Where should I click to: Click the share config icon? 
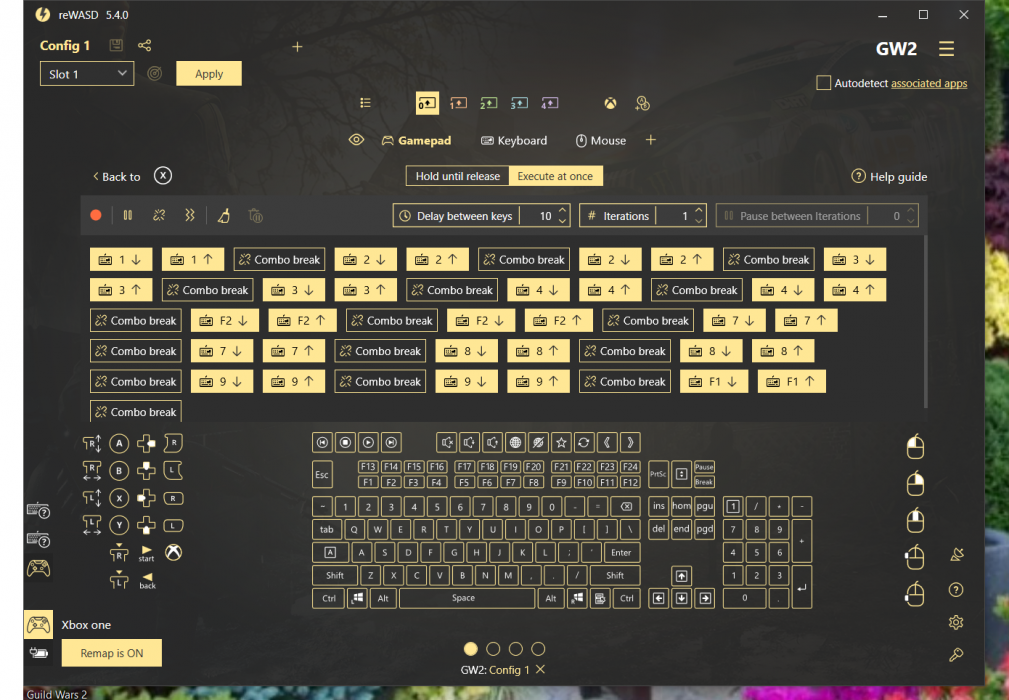[x=145, y=45]
